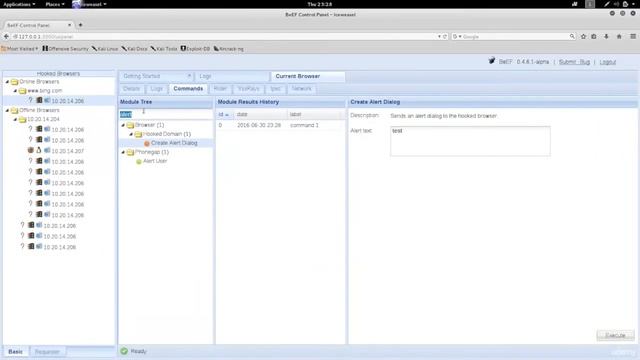Click the clock in the top bar
Screen dimensions: 640x360
coord(320,4)
